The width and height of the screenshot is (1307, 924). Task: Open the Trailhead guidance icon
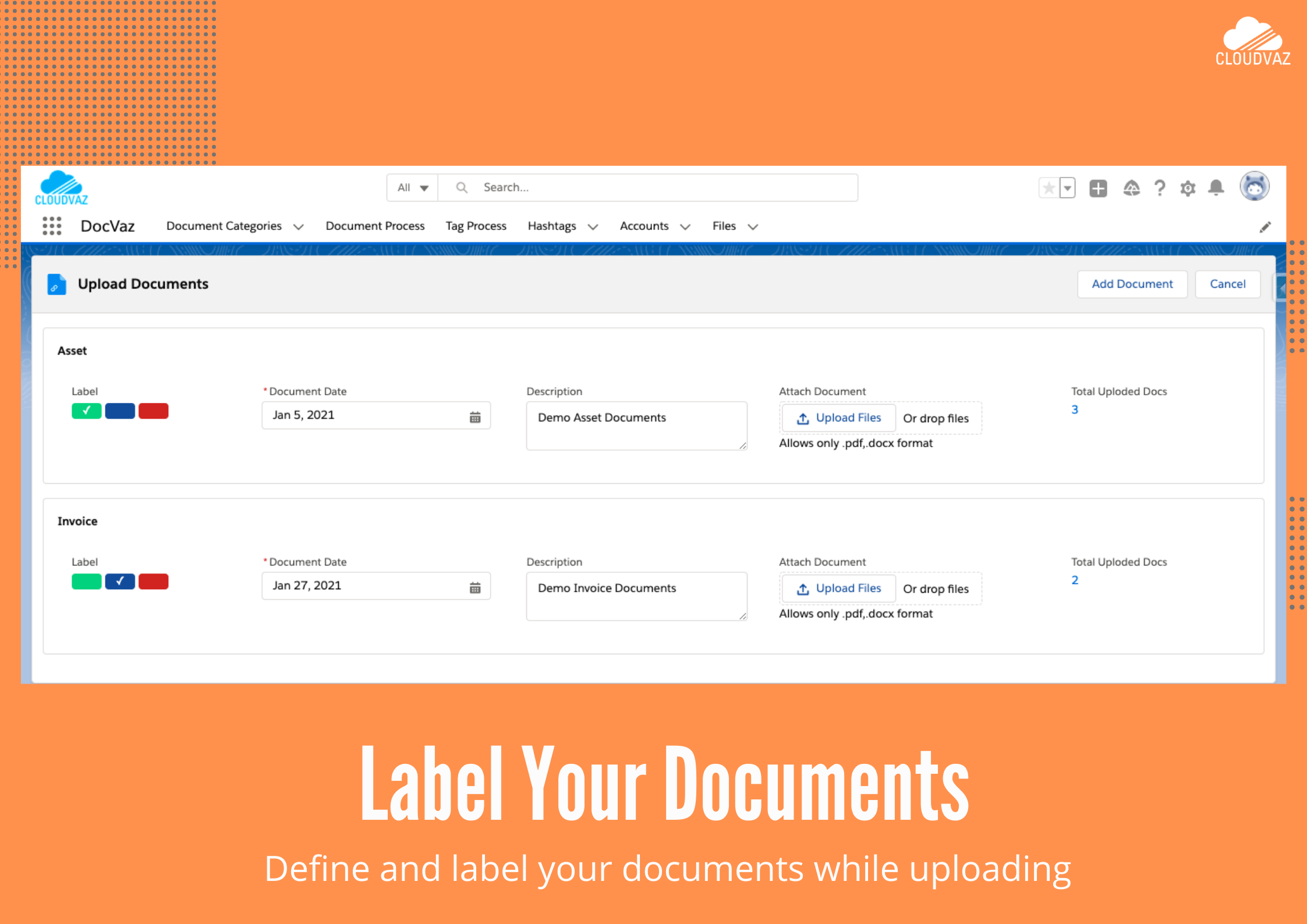1131,187
